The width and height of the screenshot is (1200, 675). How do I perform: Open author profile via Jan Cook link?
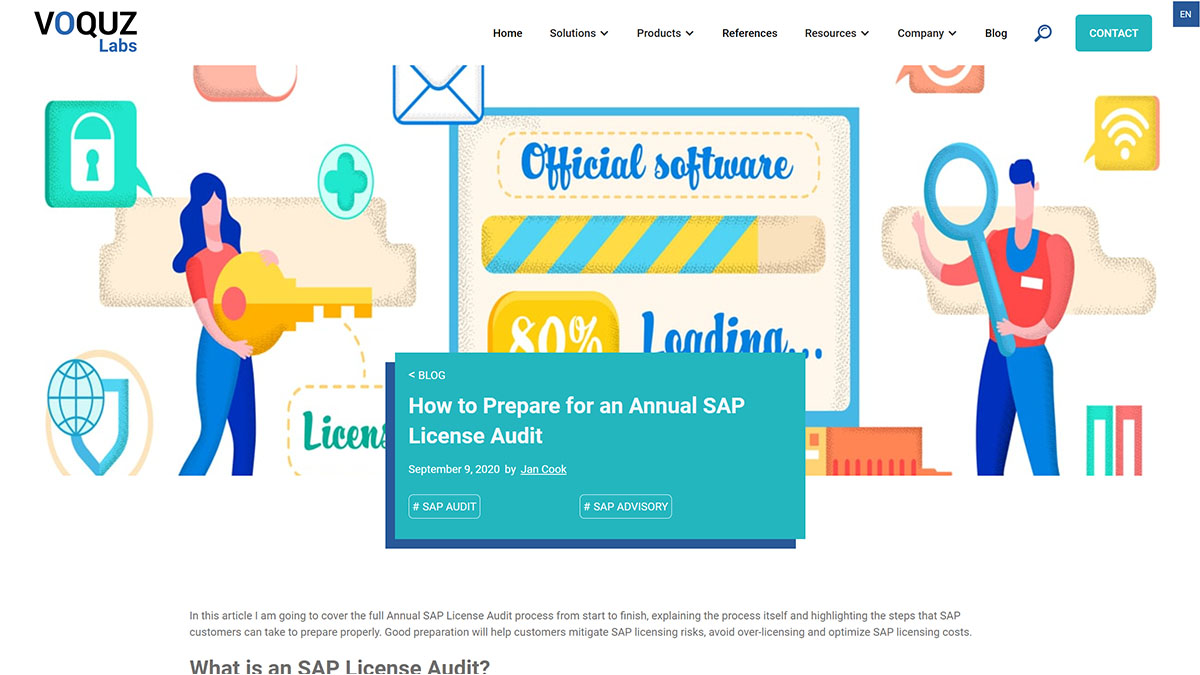[543, 468]
